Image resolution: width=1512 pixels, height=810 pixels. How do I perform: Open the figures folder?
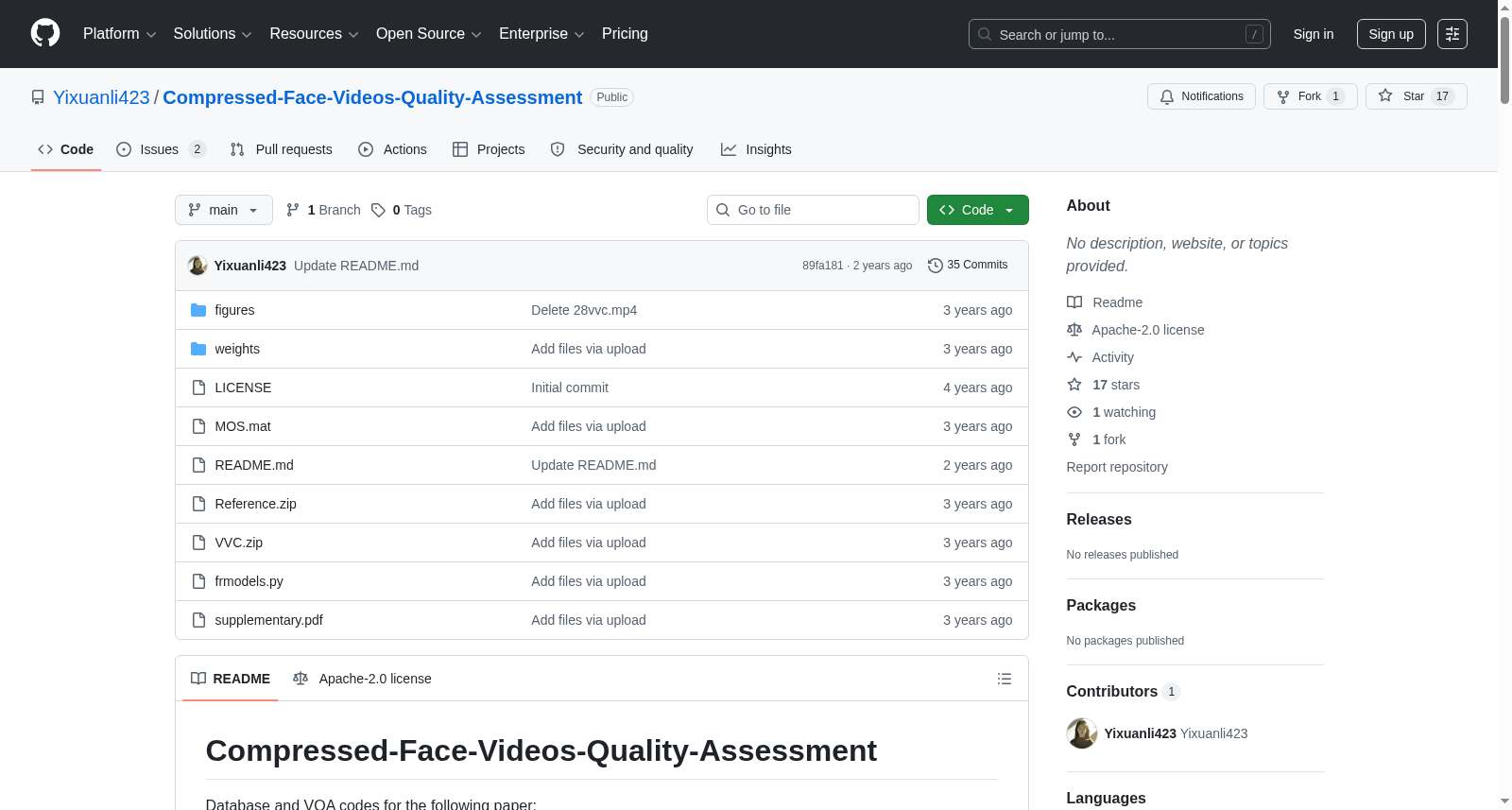(234, 310)
